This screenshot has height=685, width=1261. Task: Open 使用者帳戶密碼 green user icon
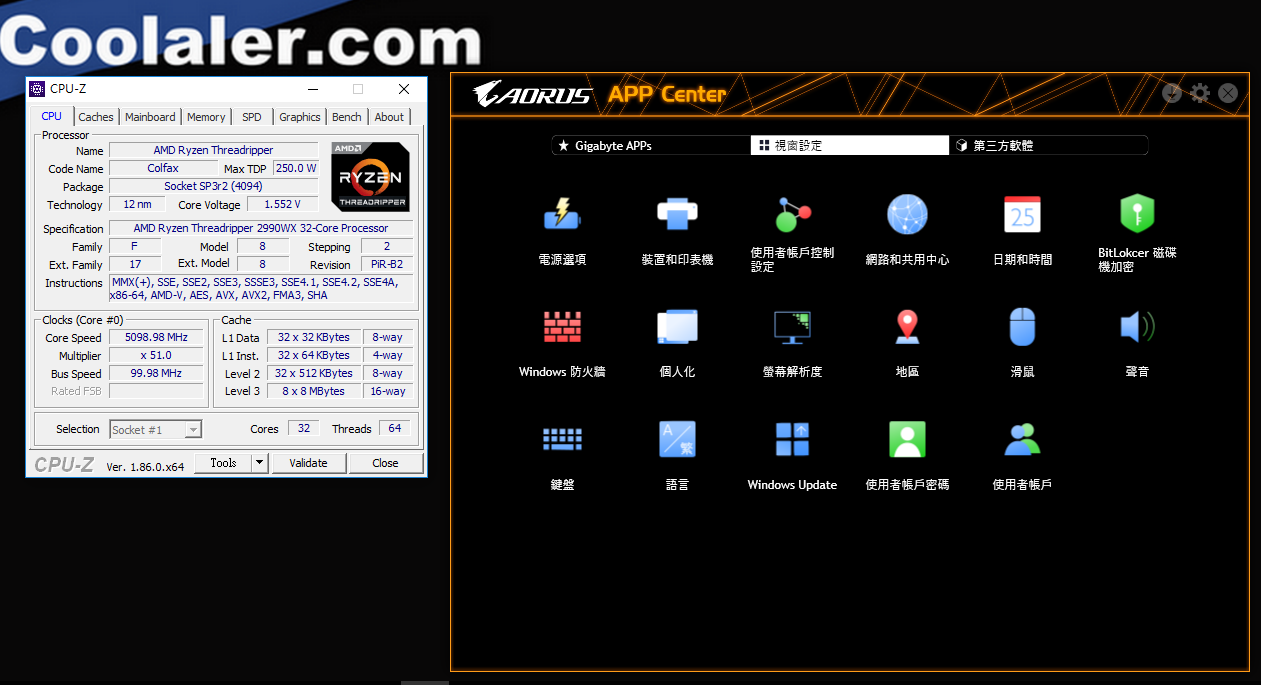tap(907, 440)
